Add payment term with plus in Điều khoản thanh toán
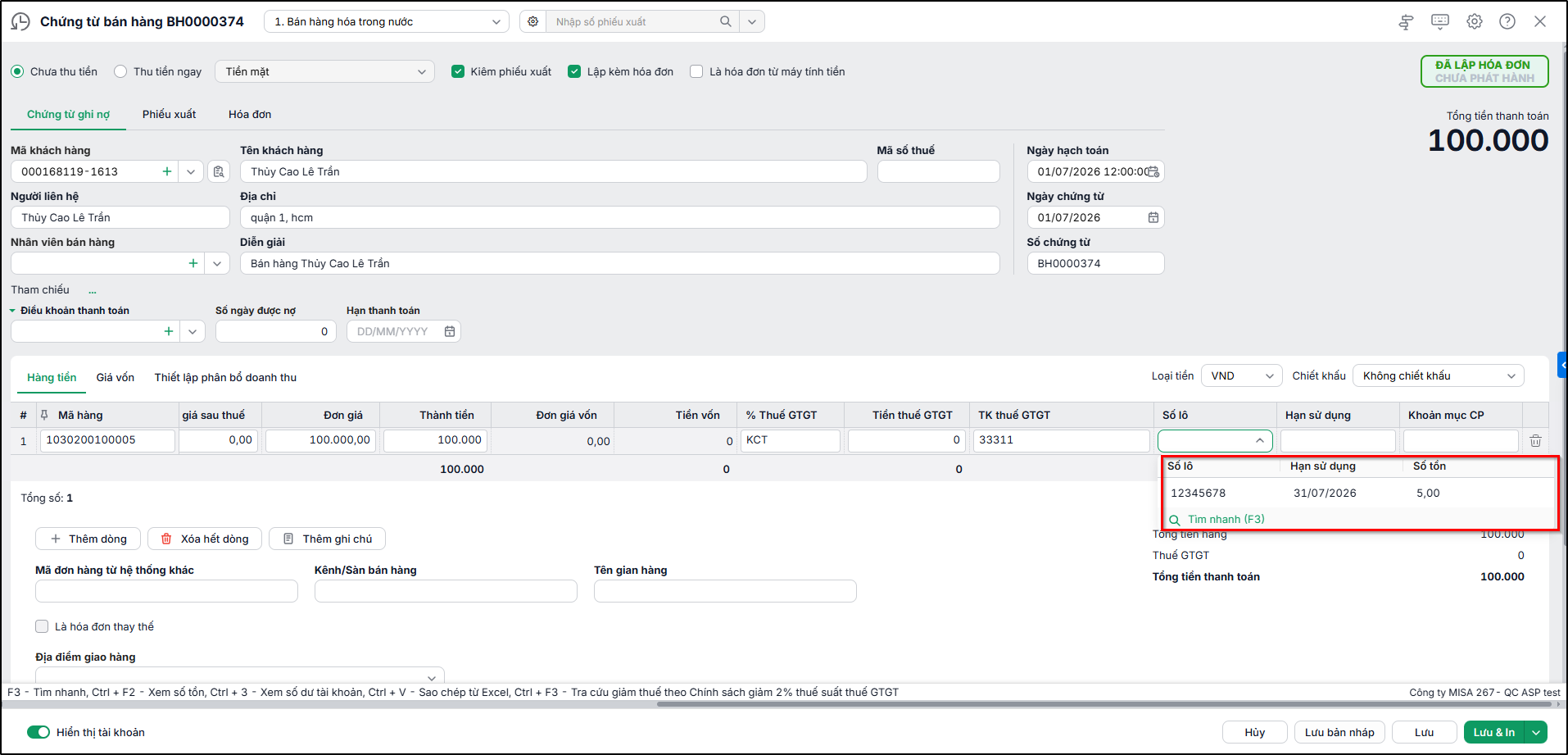 pyautogui.click(x=169, y=331)
